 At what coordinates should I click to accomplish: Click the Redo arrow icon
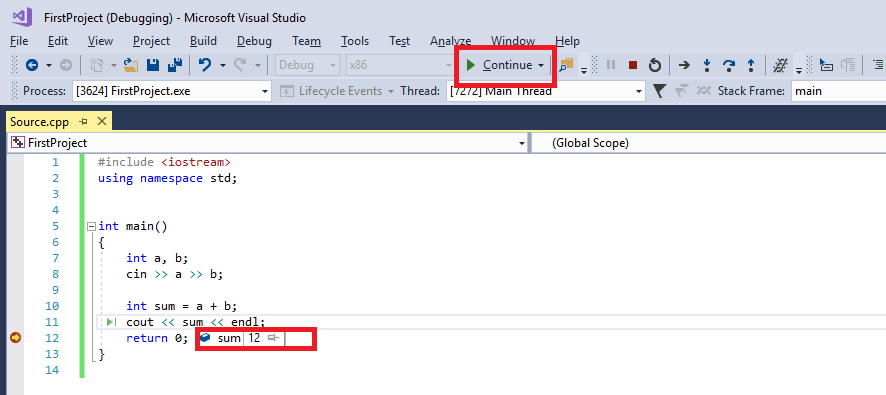[240, 66]
